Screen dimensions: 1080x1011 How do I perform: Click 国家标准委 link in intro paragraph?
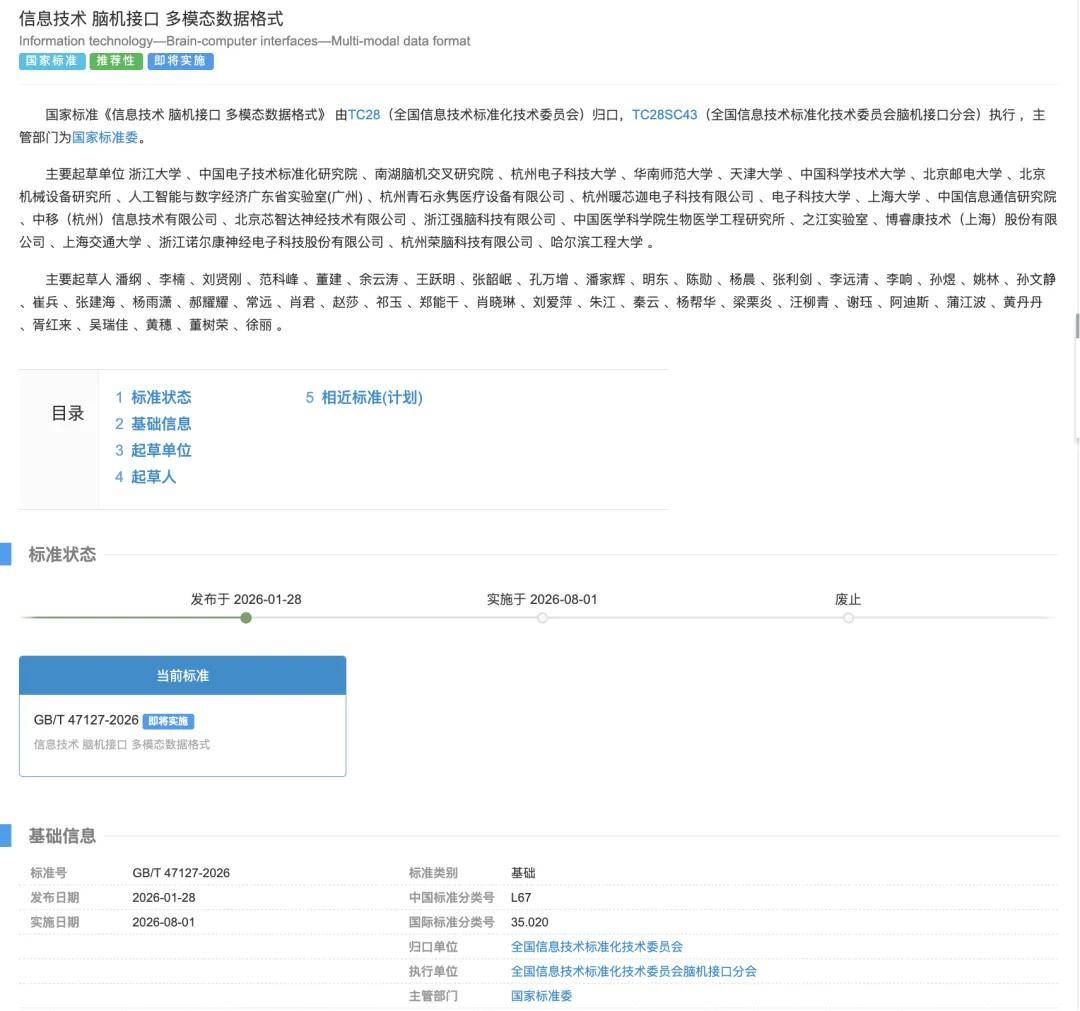105,138
